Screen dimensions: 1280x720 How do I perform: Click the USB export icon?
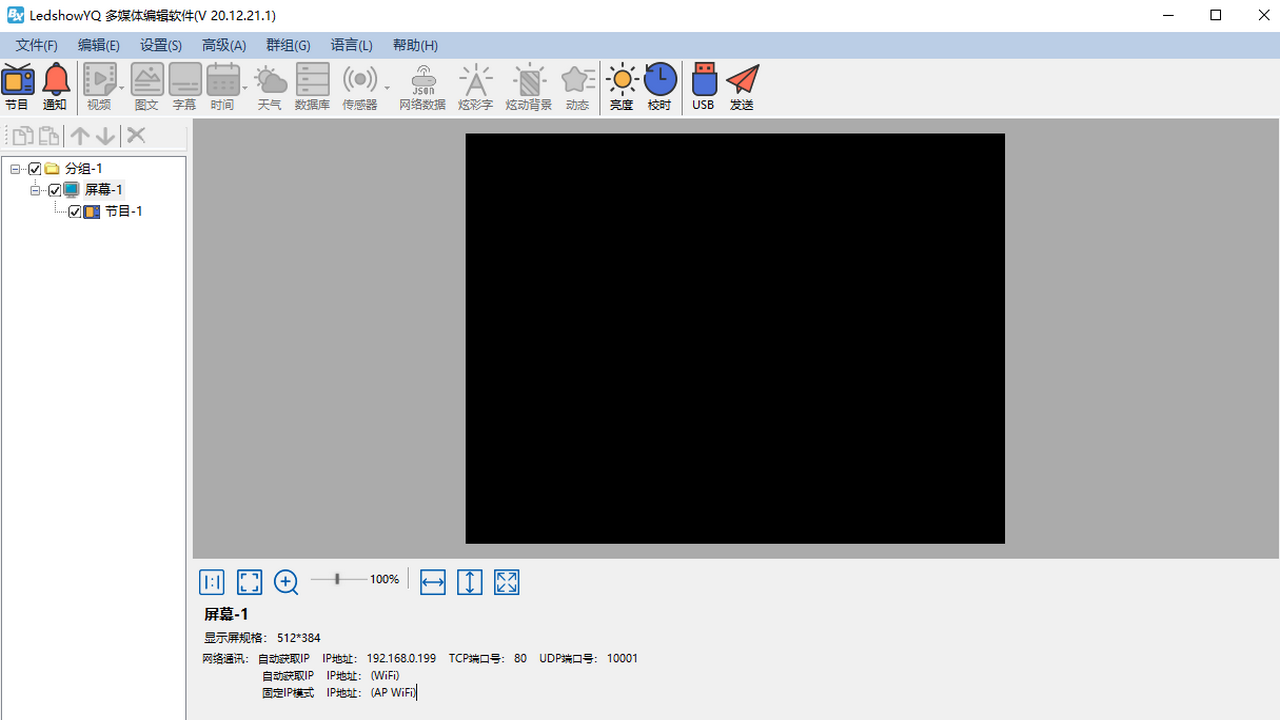point(703,86)
